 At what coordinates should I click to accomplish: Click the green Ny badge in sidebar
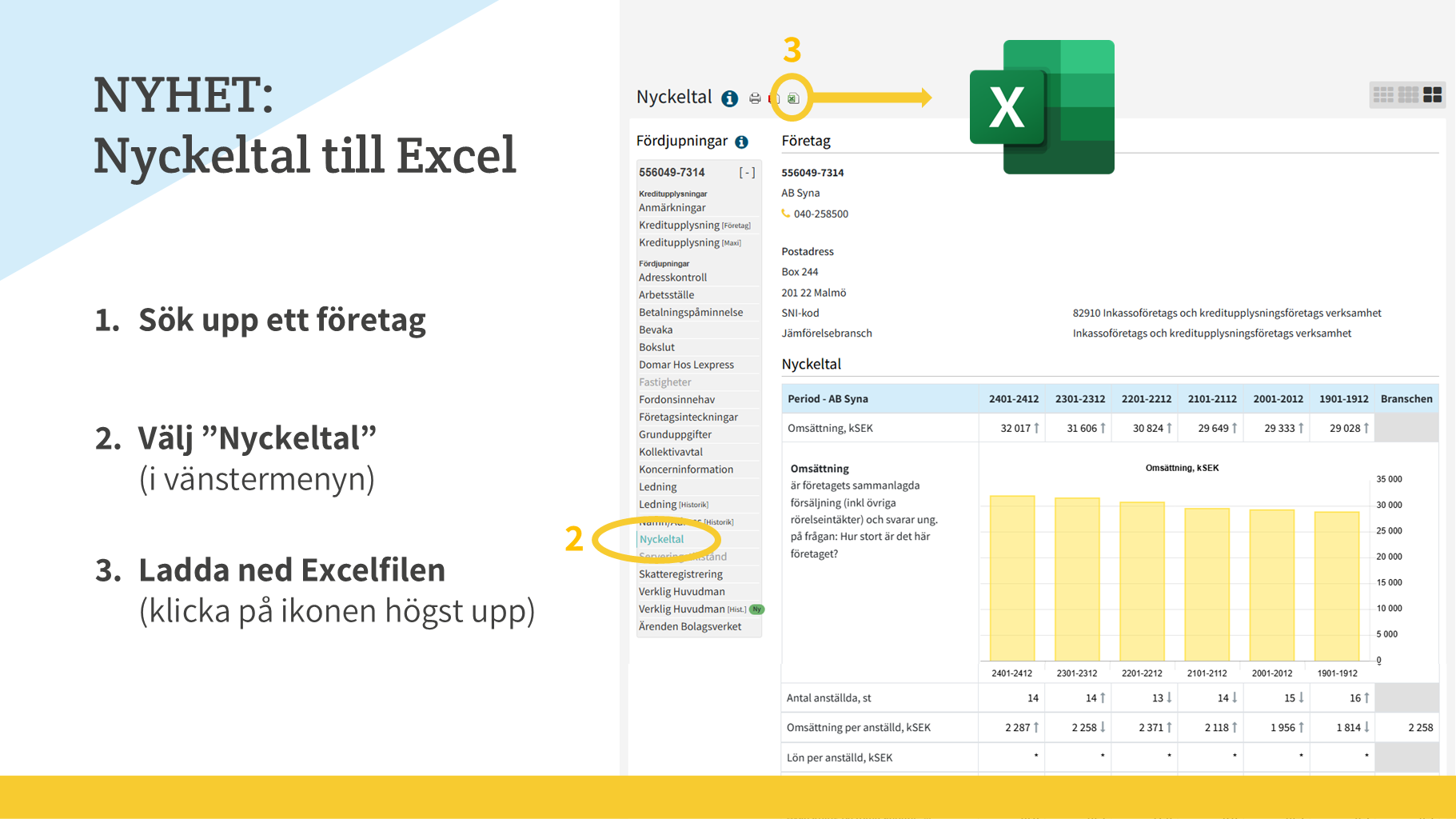[x=756, y=609]
